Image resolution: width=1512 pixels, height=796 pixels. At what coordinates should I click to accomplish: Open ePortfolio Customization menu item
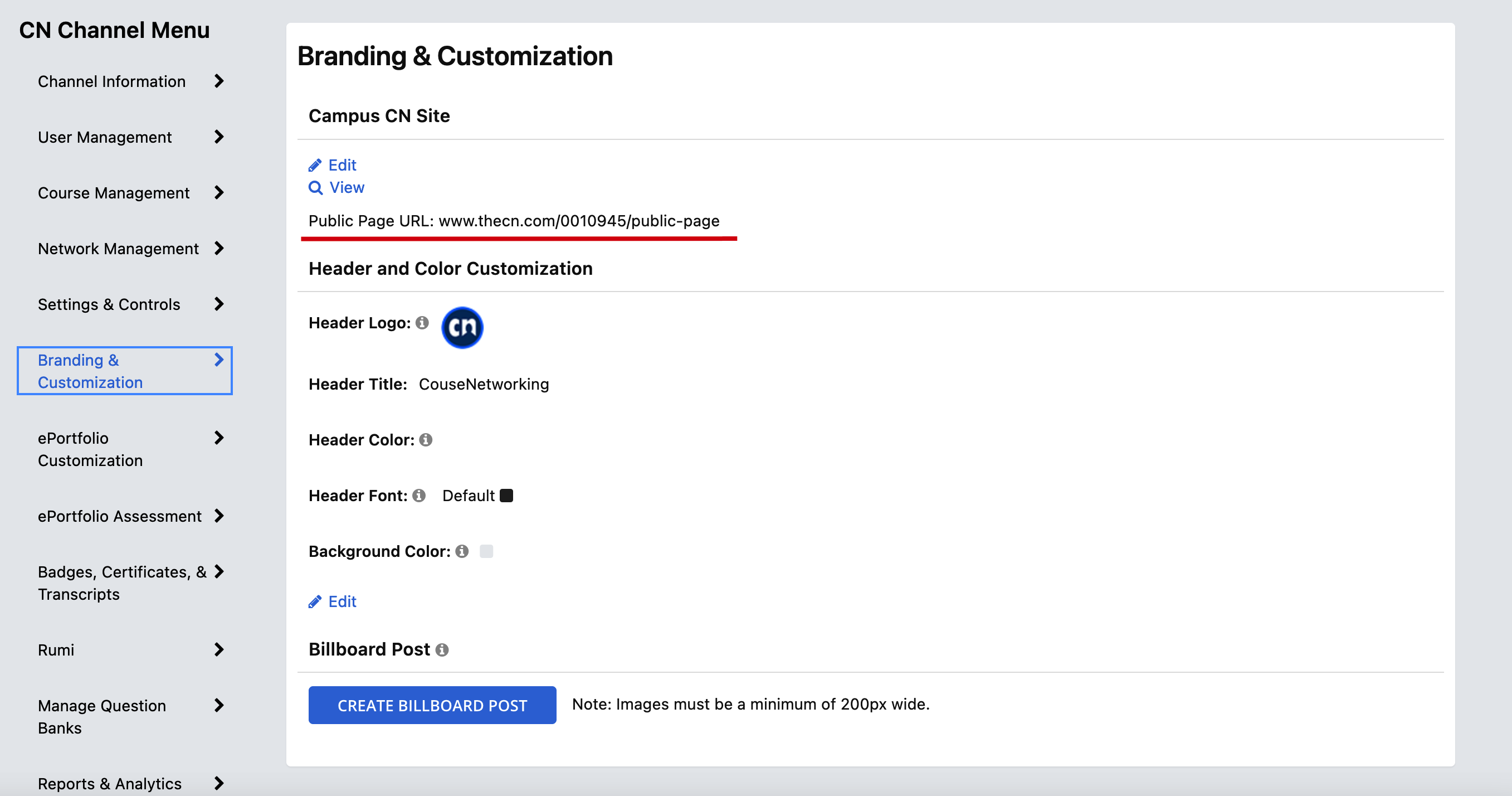[x=90, y=449]
